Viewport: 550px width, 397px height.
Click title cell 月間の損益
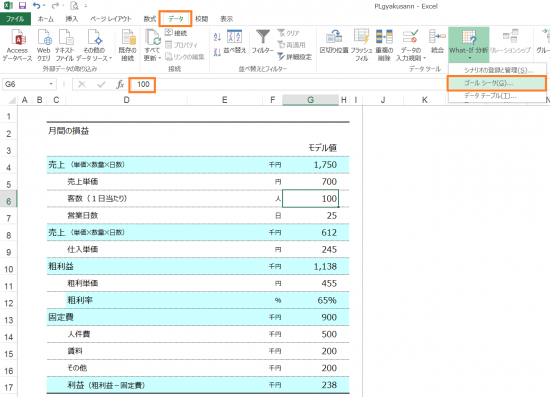[x=68, y=131]
